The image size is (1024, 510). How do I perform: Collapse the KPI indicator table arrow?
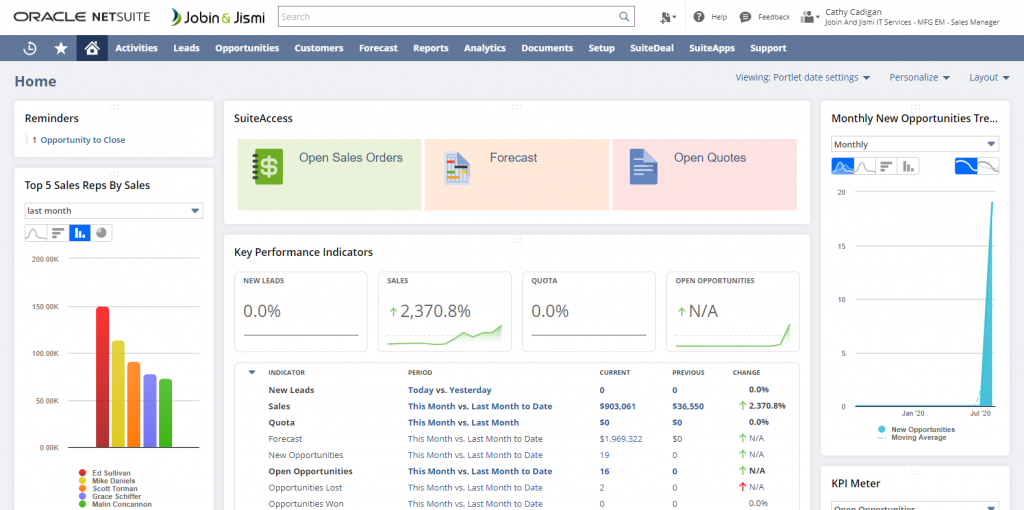pos(251,373)
